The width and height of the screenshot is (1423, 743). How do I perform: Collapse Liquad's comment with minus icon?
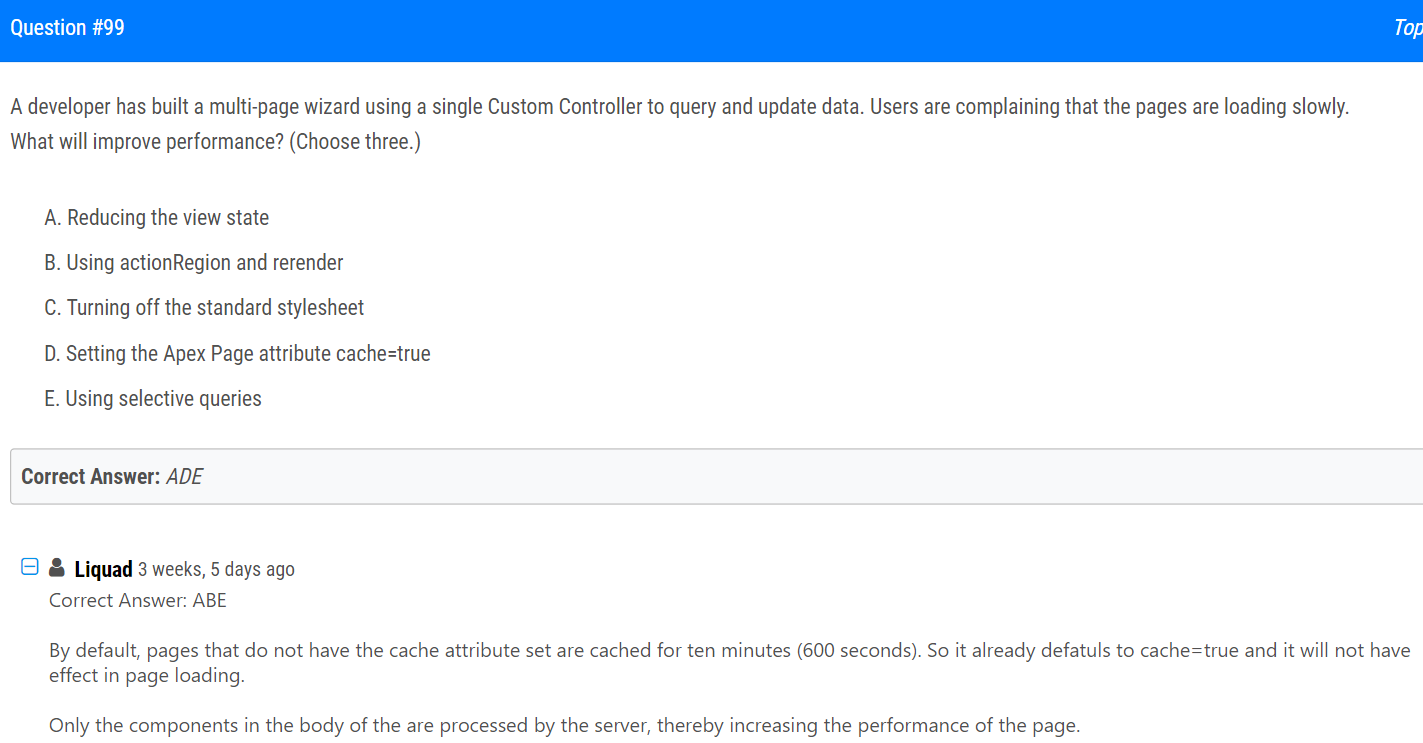click(30, 568)
